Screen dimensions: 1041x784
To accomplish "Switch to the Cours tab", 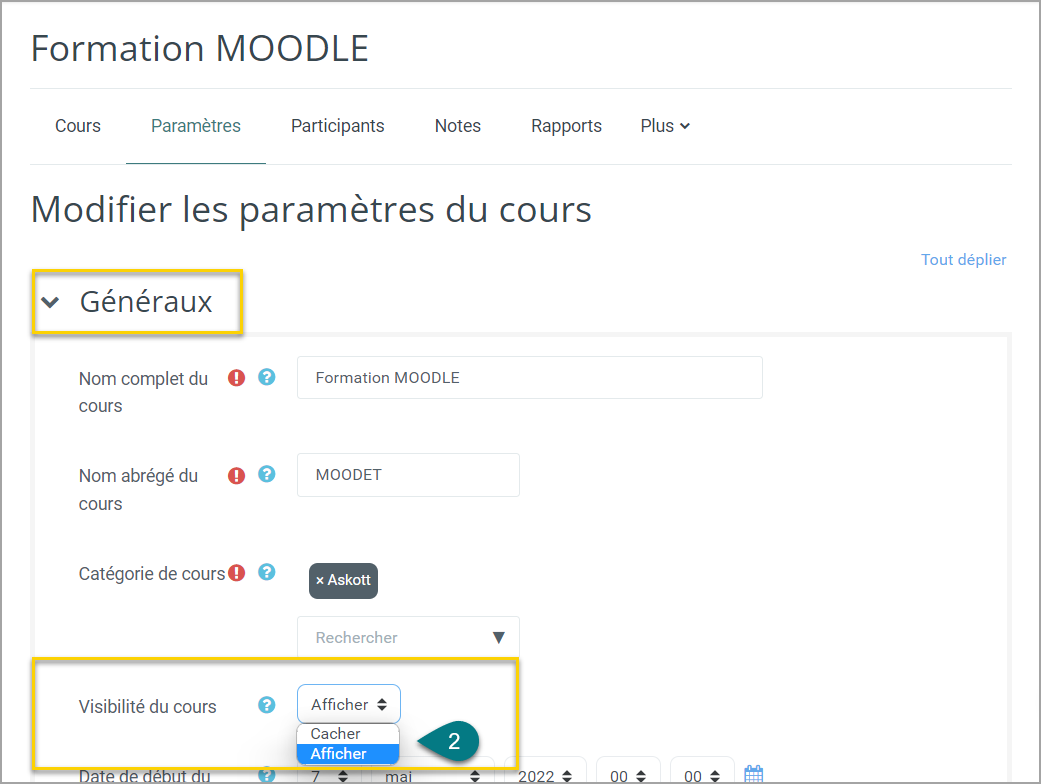I will pos(78,126).
